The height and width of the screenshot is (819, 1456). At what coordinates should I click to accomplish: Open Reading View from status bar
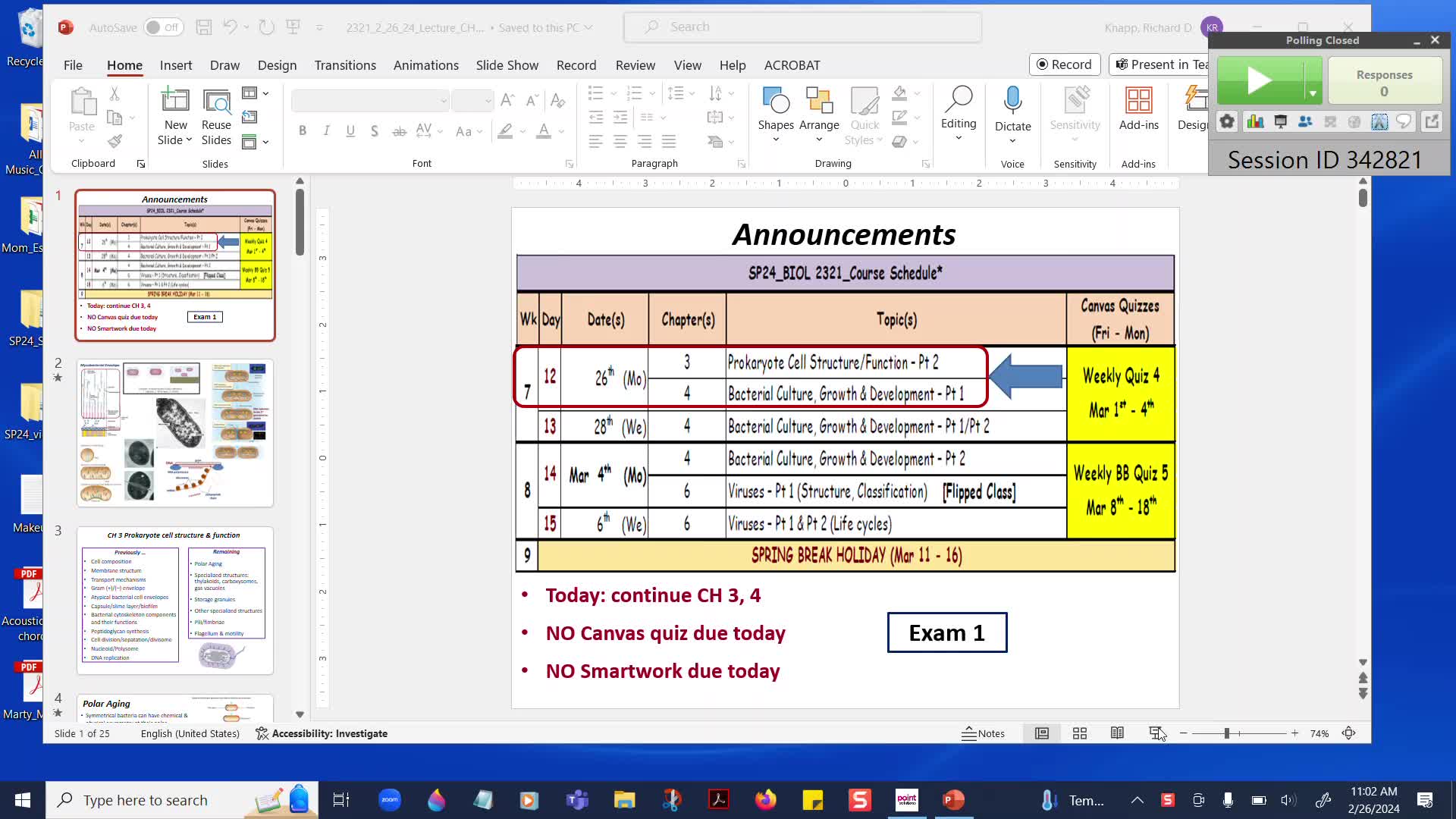[1117, 733]
